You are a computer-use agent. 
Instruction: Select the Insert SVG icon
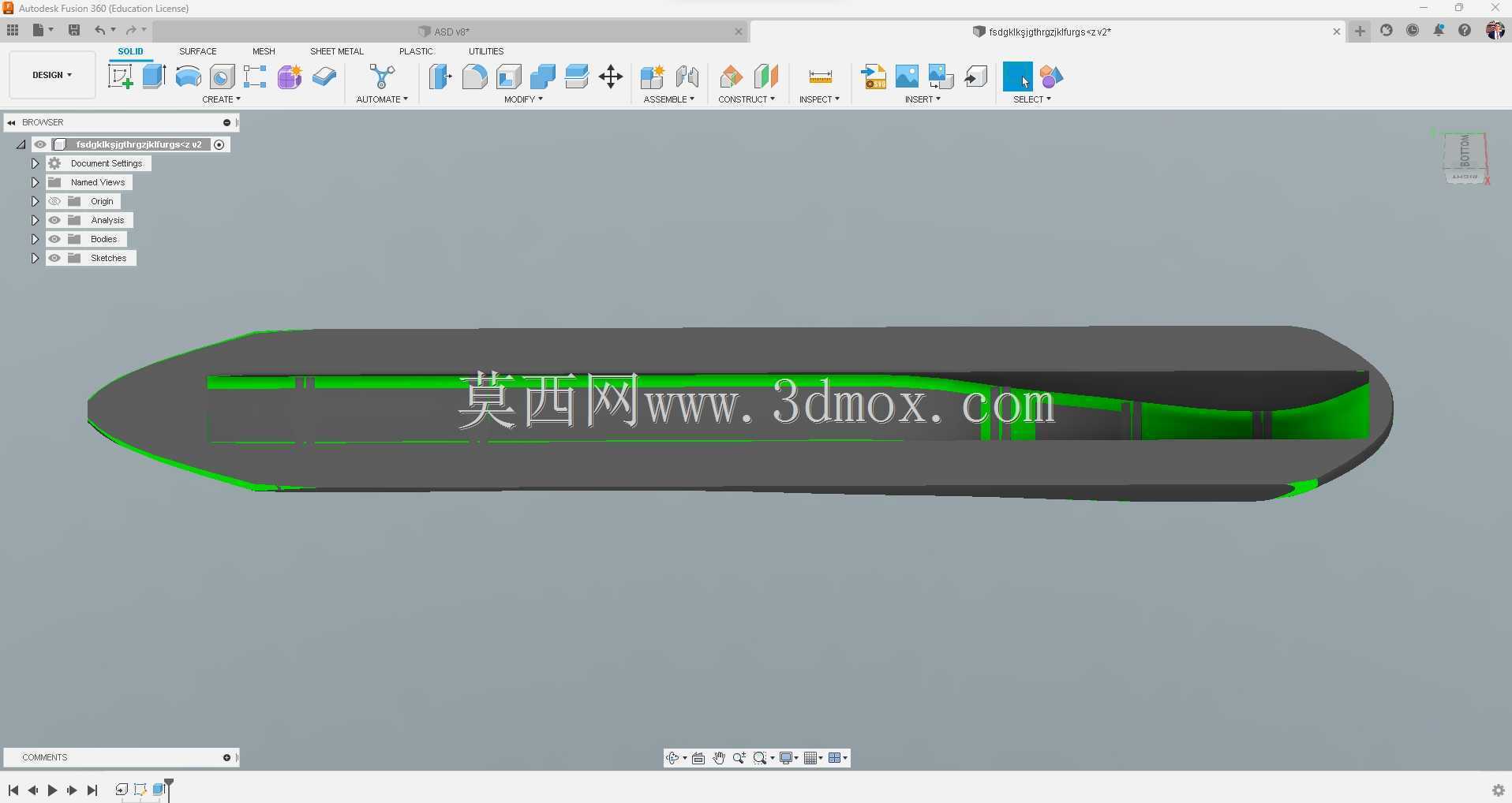click(874, 77)
